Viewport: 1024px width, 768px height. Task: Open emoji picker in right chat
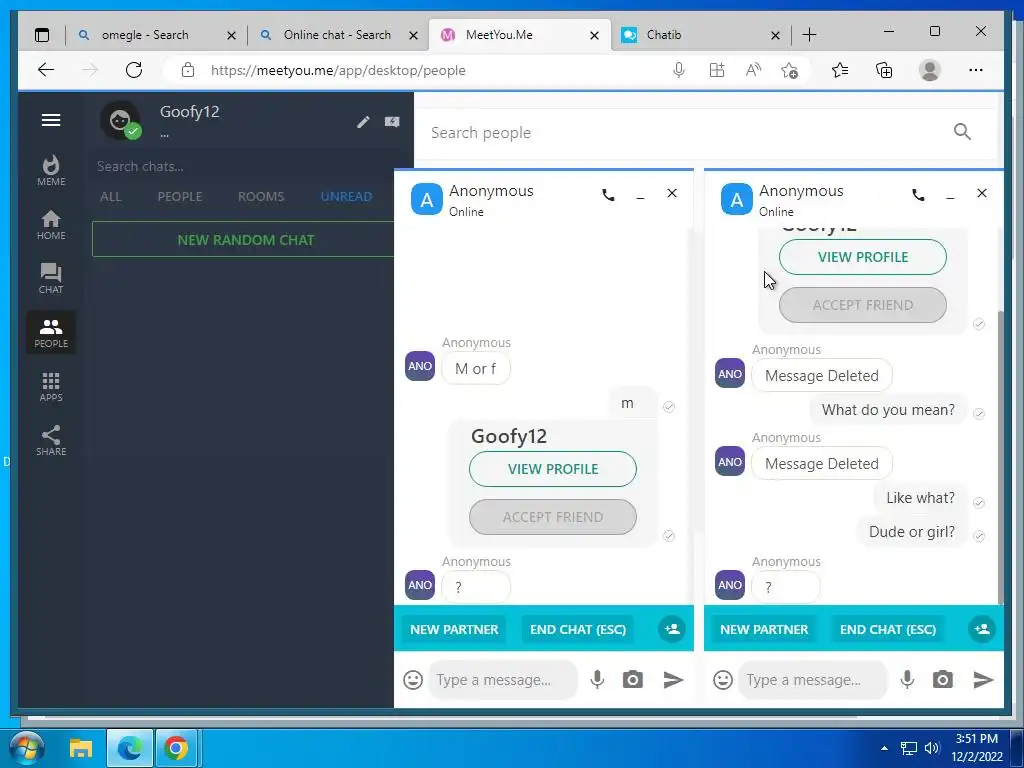coord(723,680)
